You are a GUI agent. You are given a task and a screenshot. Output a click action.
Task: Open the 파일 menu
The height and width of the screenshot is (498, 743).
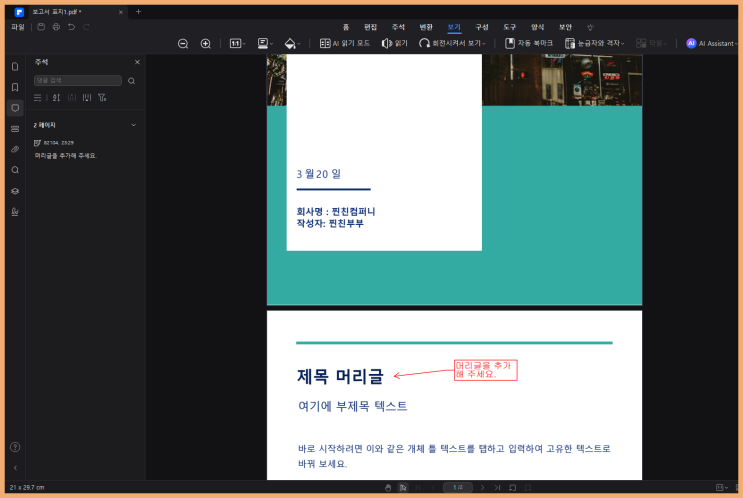18,27
